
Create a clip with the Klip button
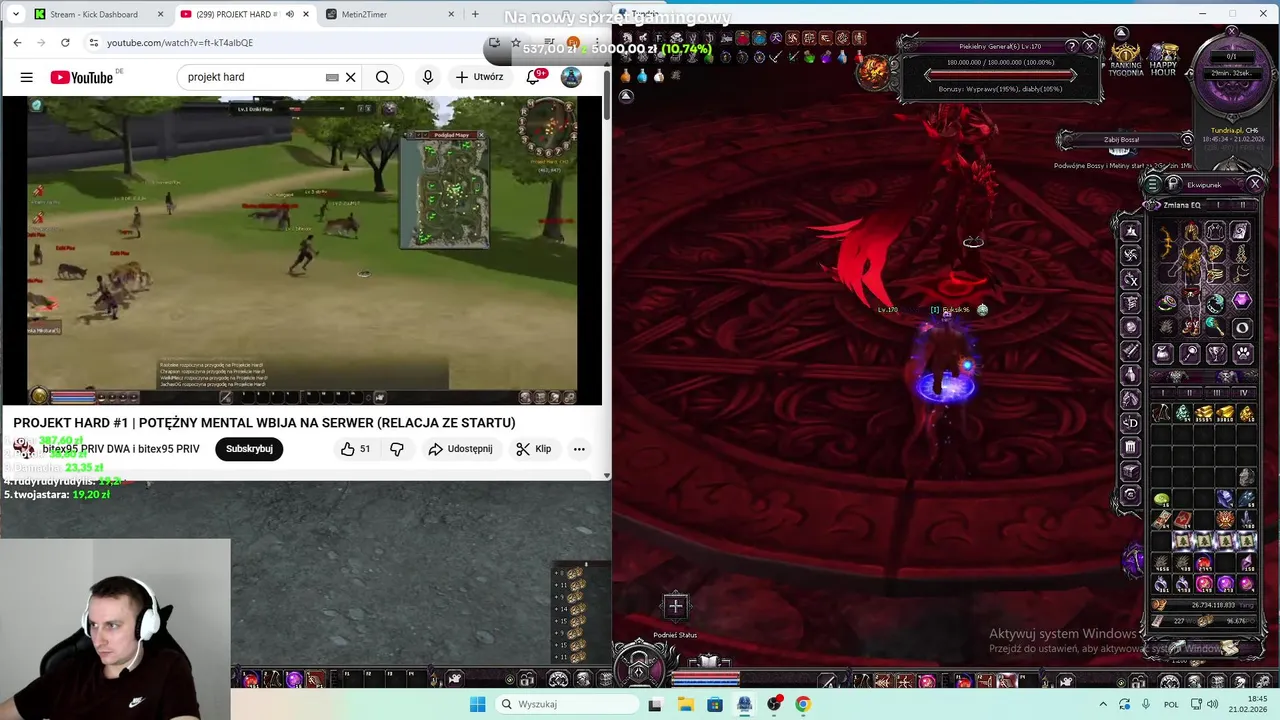point(534,449)
